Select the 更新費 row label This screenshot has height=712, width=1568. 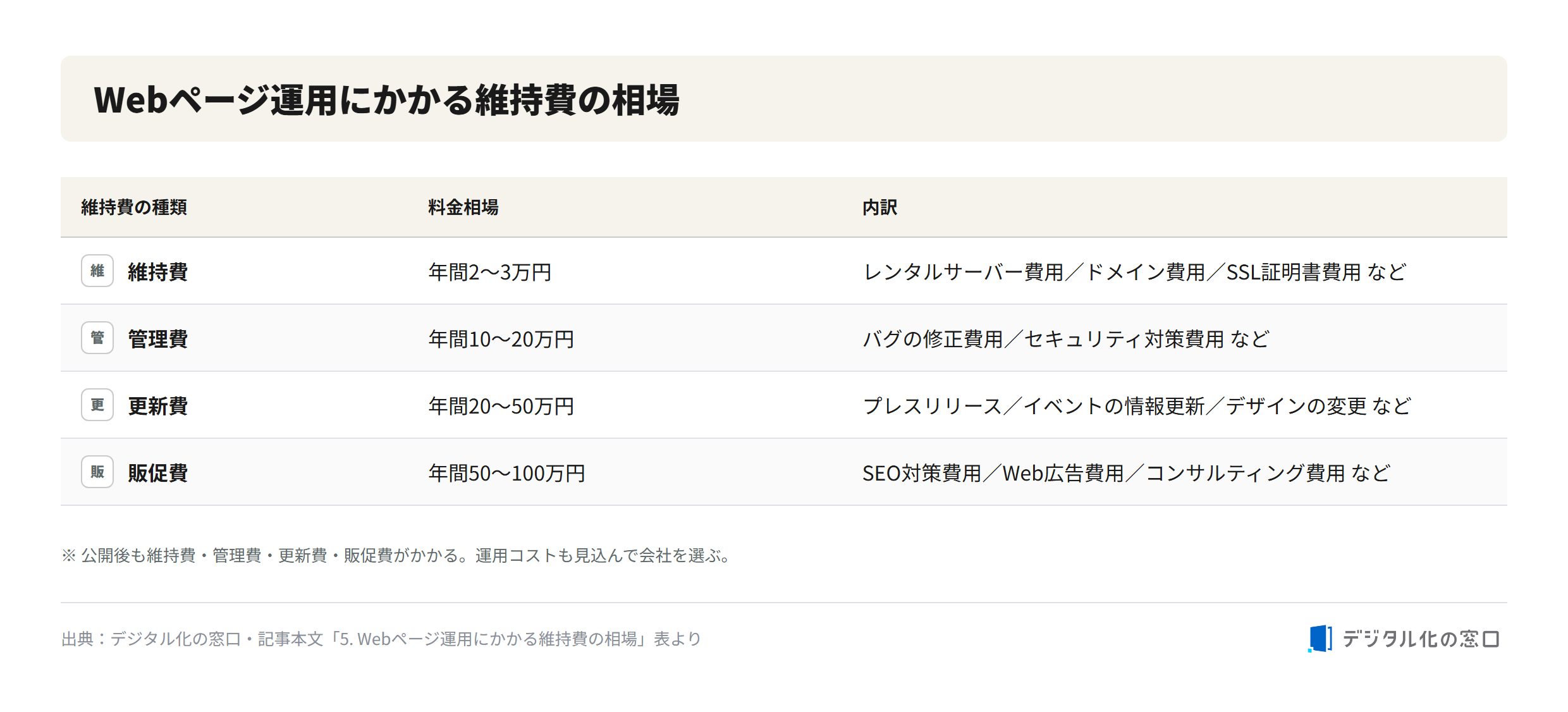158,406
